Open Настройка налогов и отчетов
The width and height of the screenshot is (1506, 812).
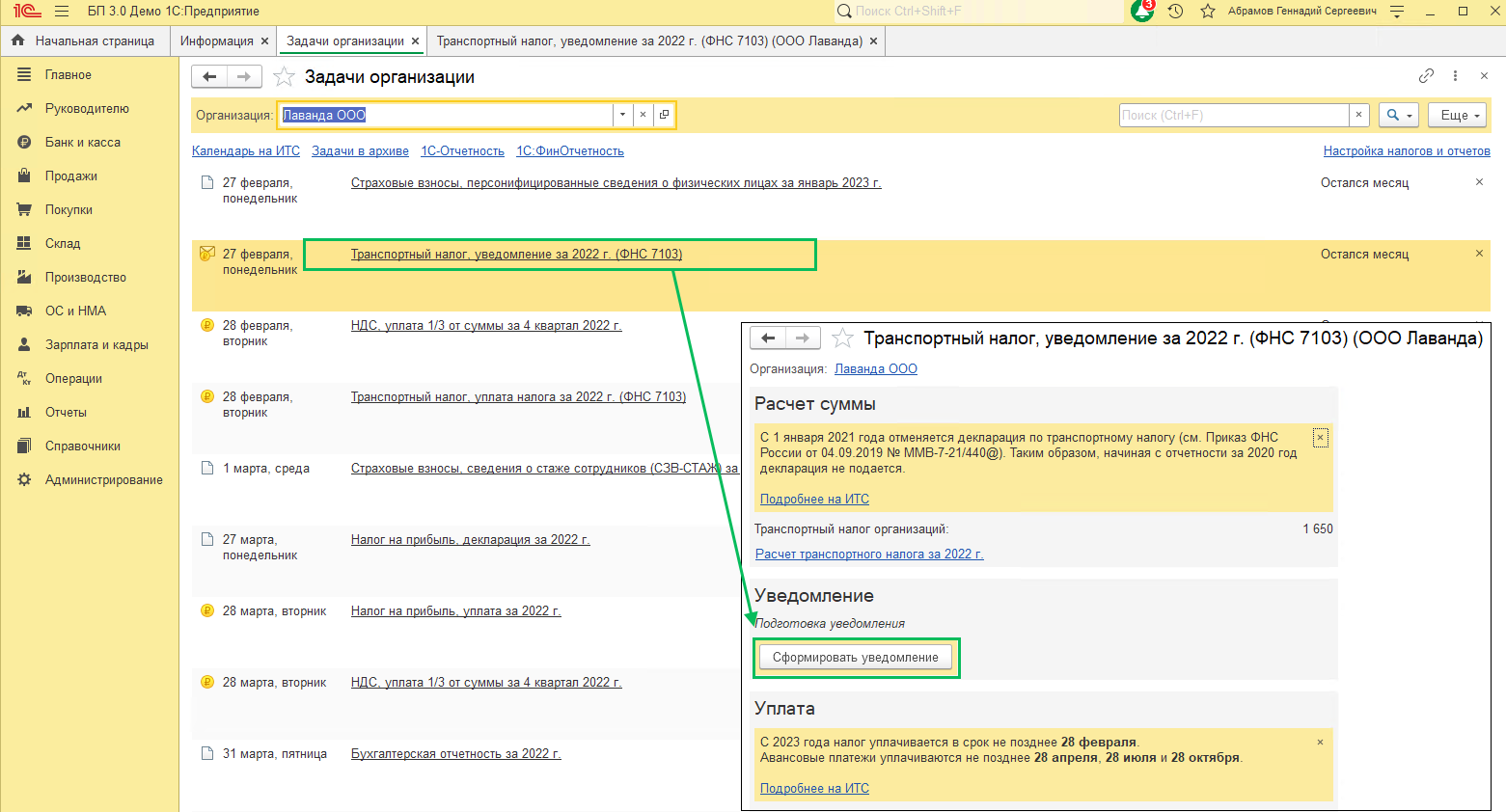1407,151
